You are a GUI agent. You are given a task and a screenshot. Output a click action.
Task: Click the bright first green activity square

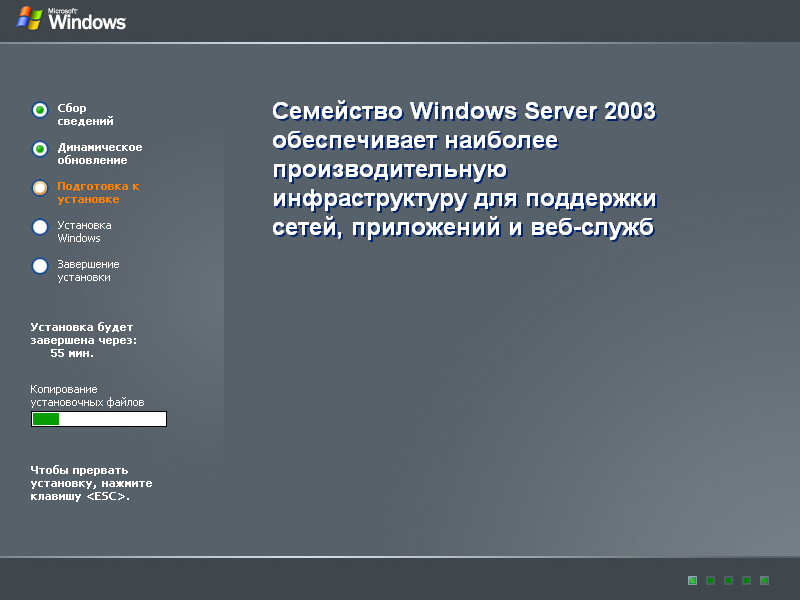692,580
